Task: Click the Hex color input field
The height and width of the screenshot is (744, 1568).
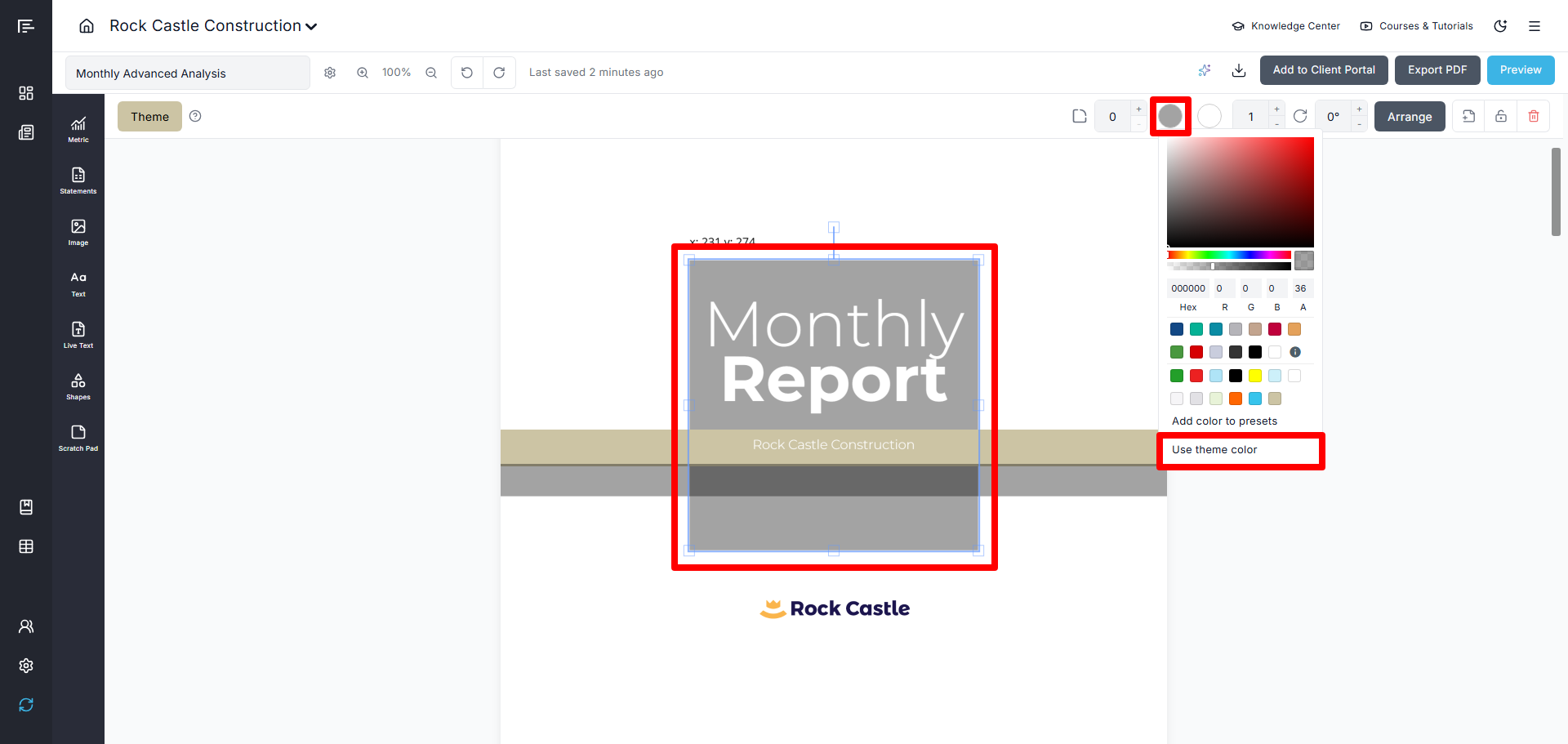Action: point(1188,288)
